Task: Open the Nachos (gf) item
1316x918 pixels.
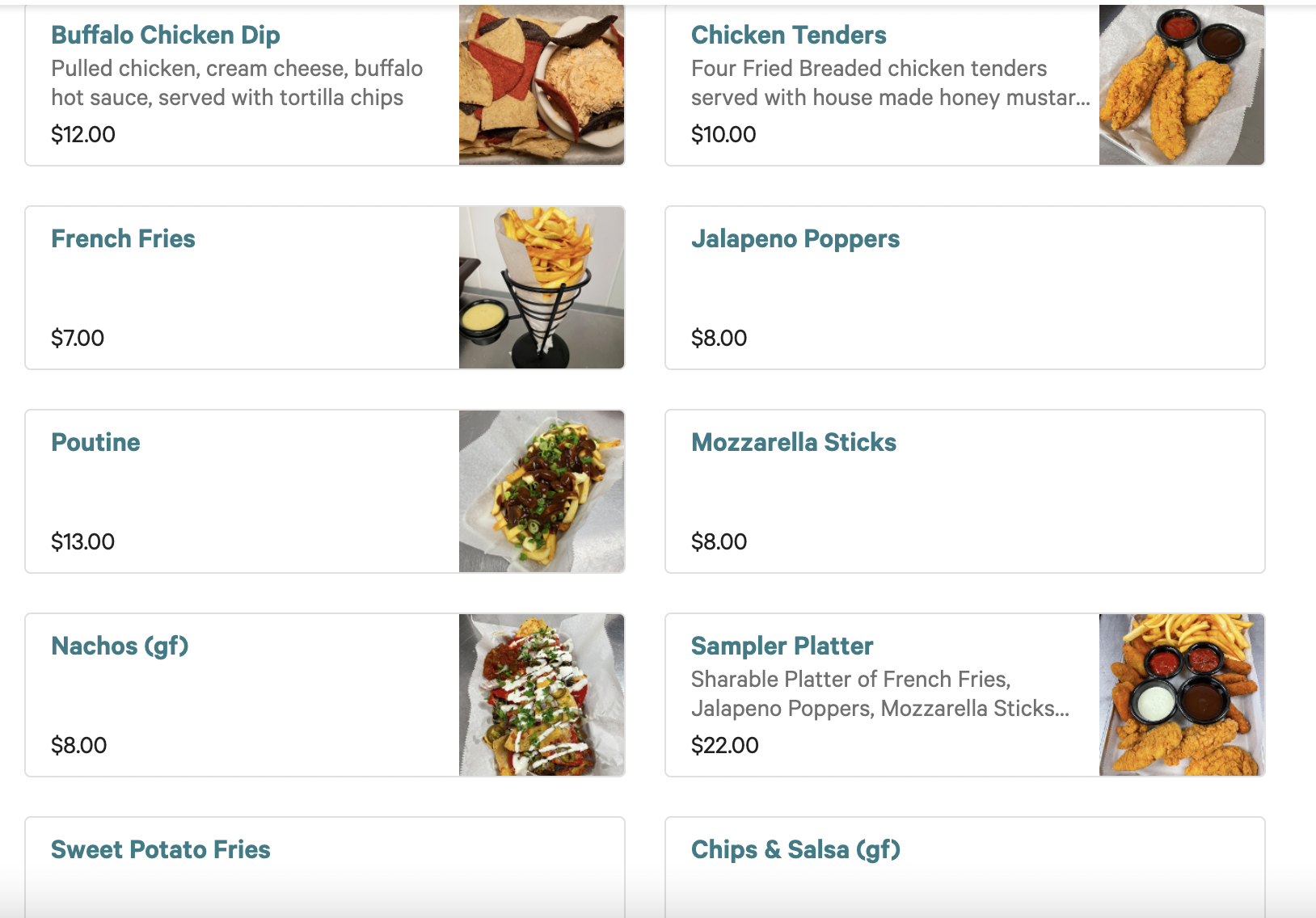Action: pyautogui.click(x=120, y=646)
